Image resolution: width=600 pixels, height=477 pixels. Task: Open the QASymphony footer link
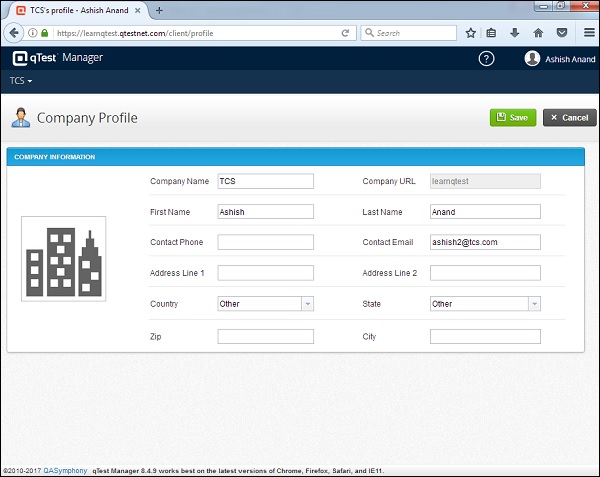click(x=65, y=470)
